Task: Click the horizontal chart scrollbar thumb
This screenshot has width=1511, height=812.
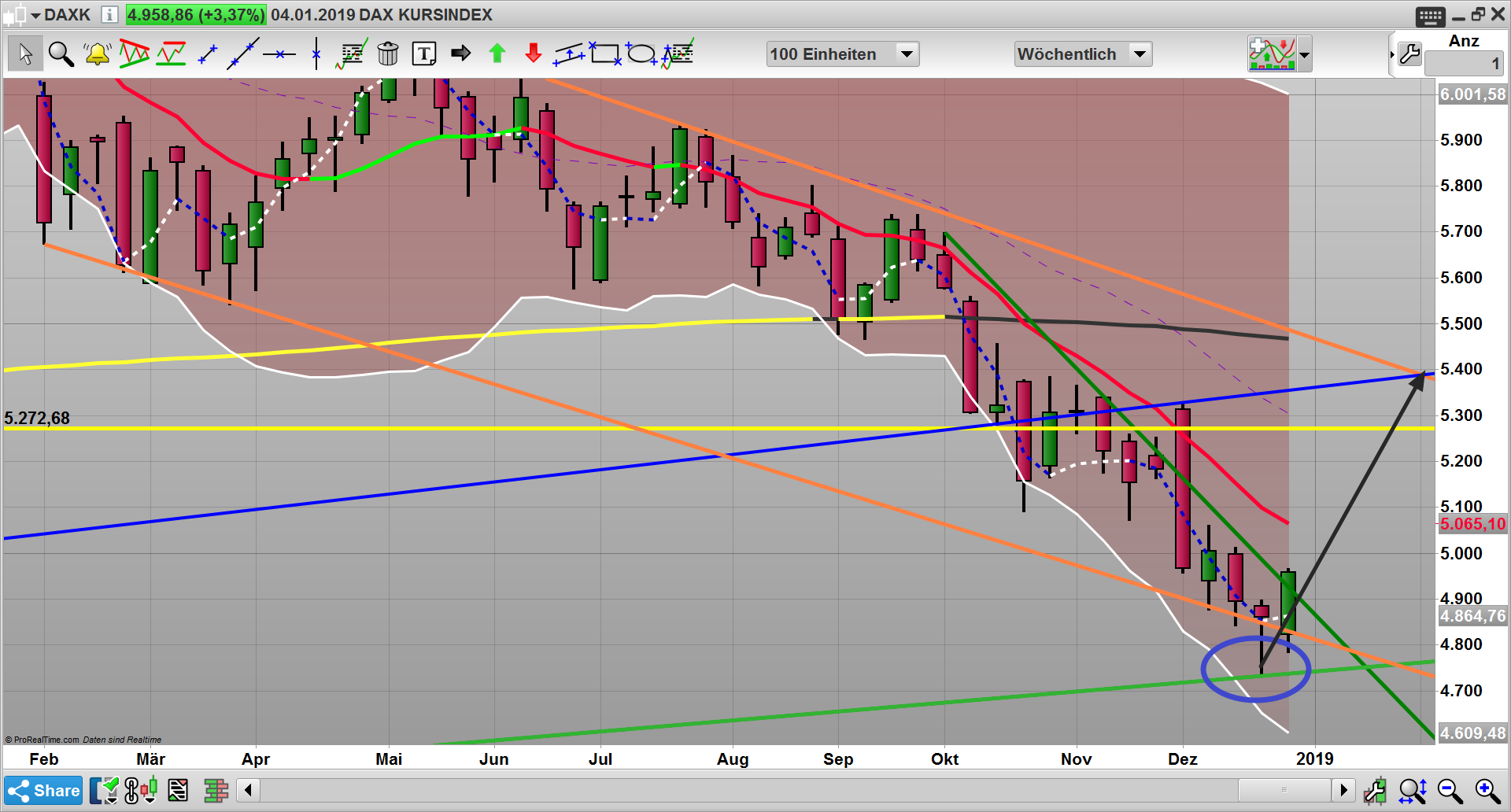Action: [x=1284, y=790]
